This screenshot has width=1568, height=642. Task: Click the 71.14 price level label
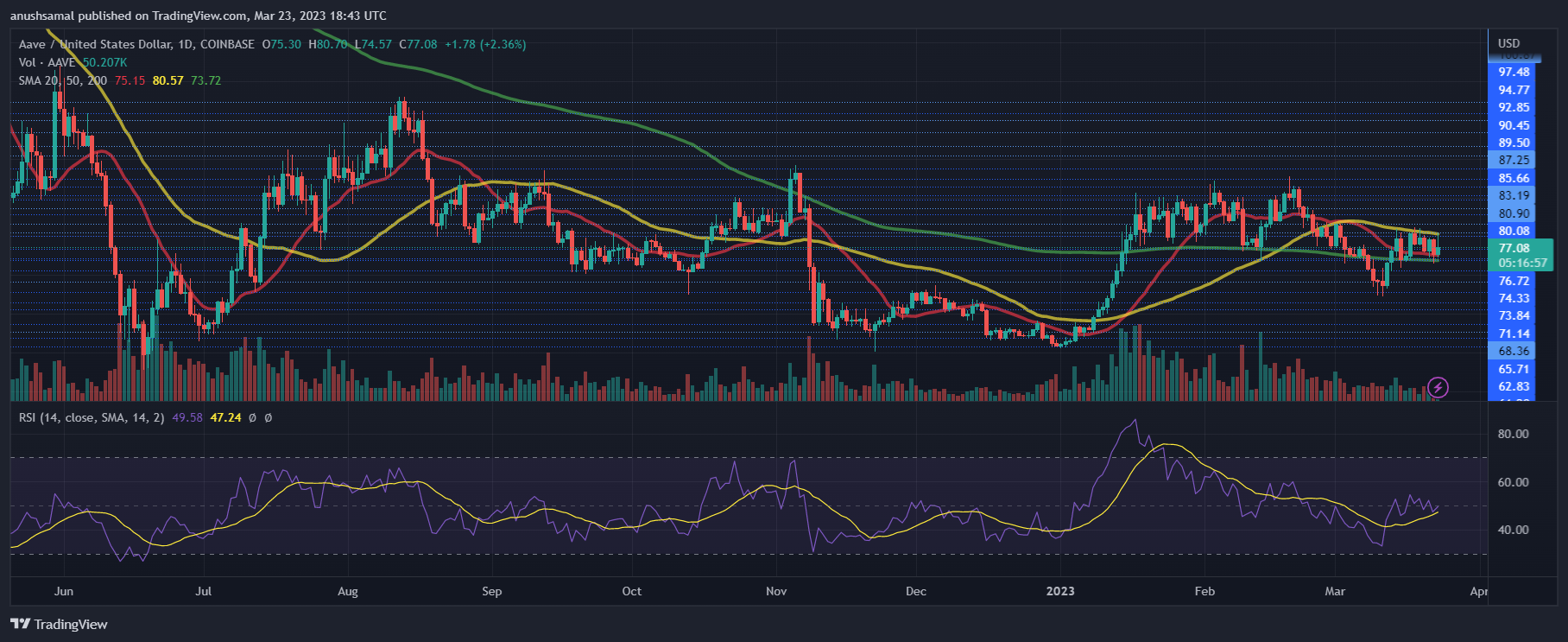tap(1514, 334)
